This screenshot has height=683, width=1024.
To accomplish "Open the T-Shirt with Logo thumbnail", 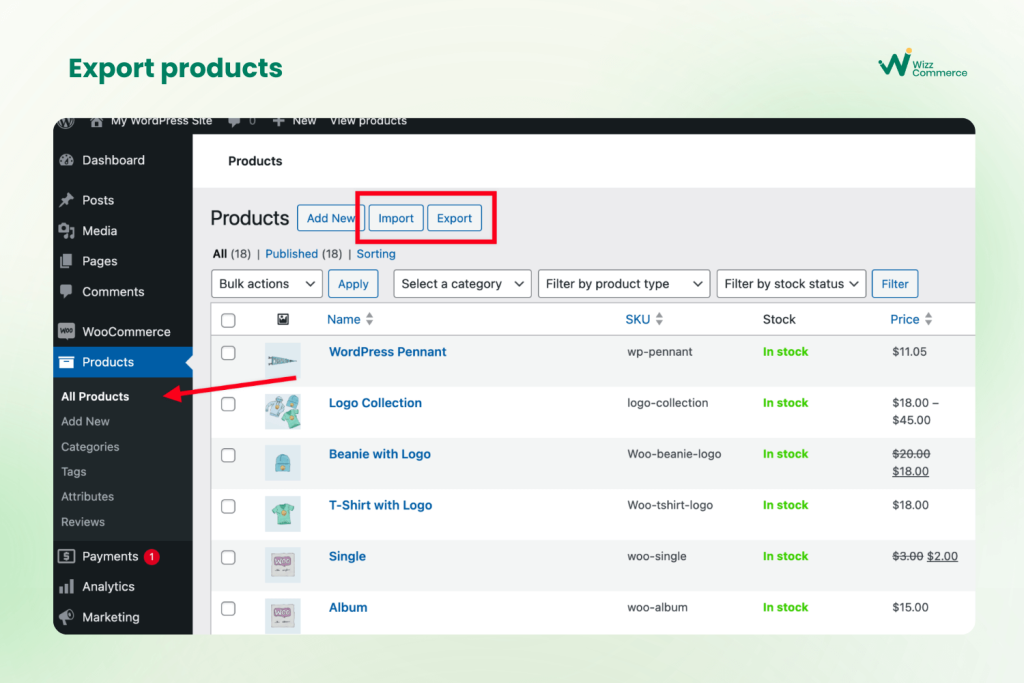I will 283,513.
